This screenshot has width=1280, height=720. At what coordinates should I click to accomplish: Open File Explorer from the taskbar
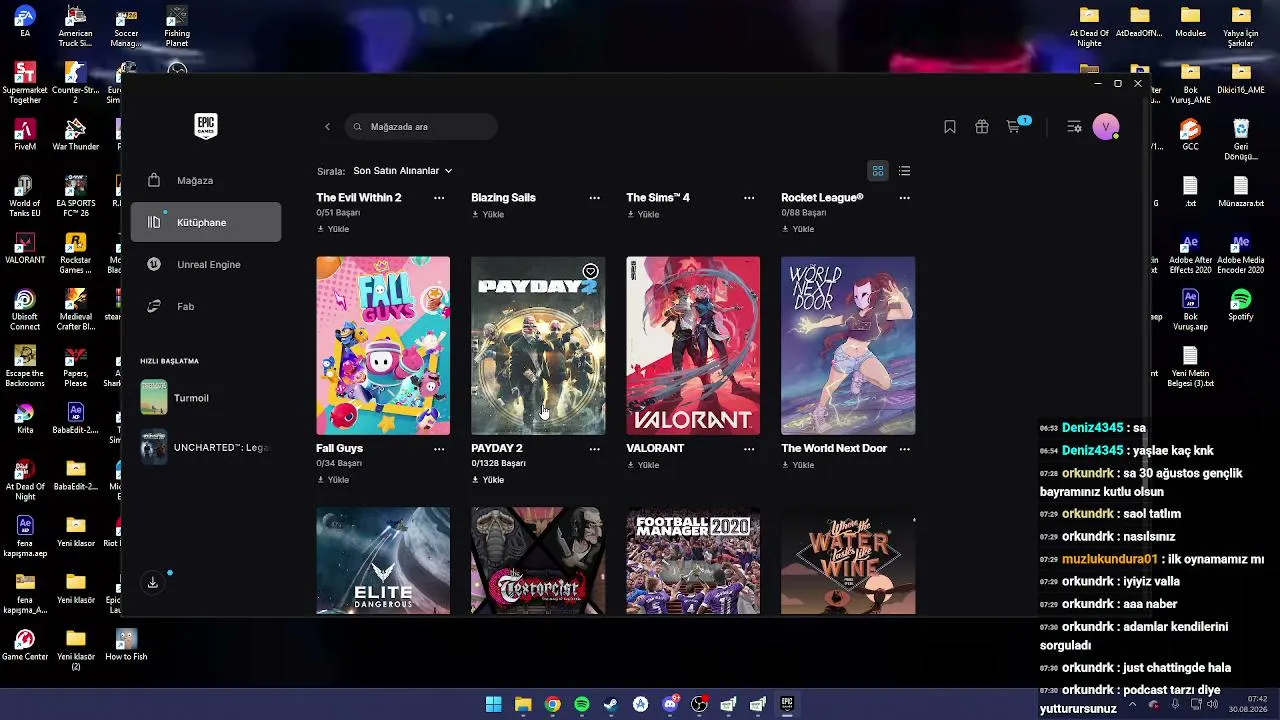[523, 705]
